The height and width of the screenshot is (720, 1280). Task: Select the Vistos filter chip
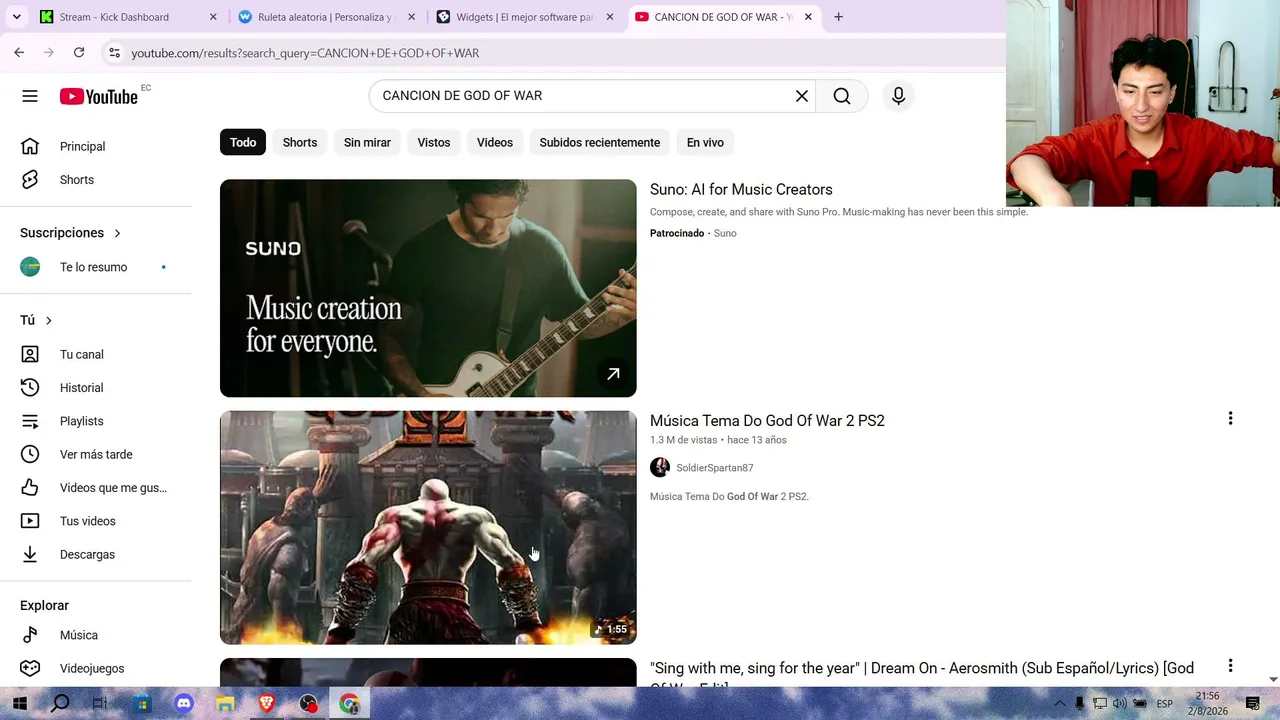point(434,142)
